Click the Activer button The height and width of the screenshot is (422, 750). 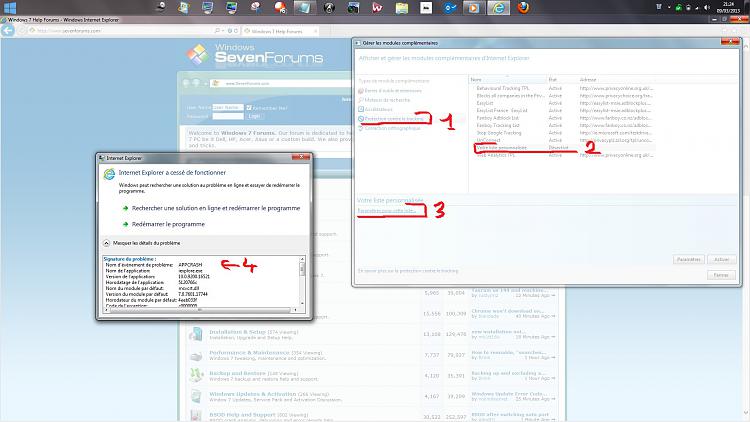click(x=722, y=259)
